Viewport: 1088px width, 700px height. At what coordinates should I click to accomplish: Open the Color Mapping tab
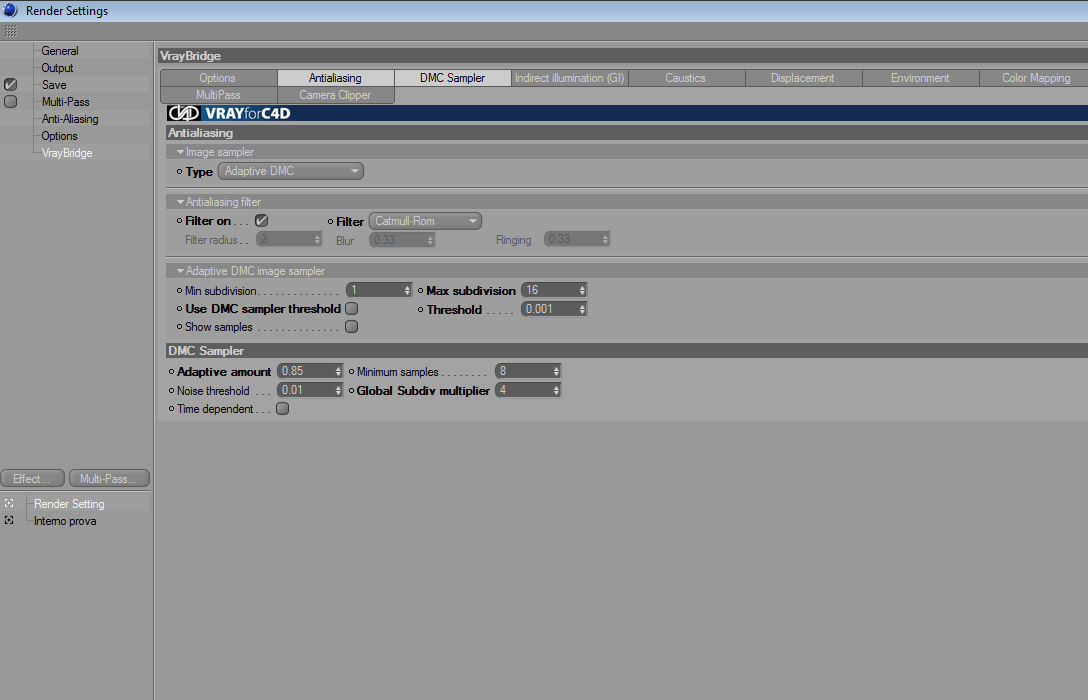click(x=1036, y=78)
